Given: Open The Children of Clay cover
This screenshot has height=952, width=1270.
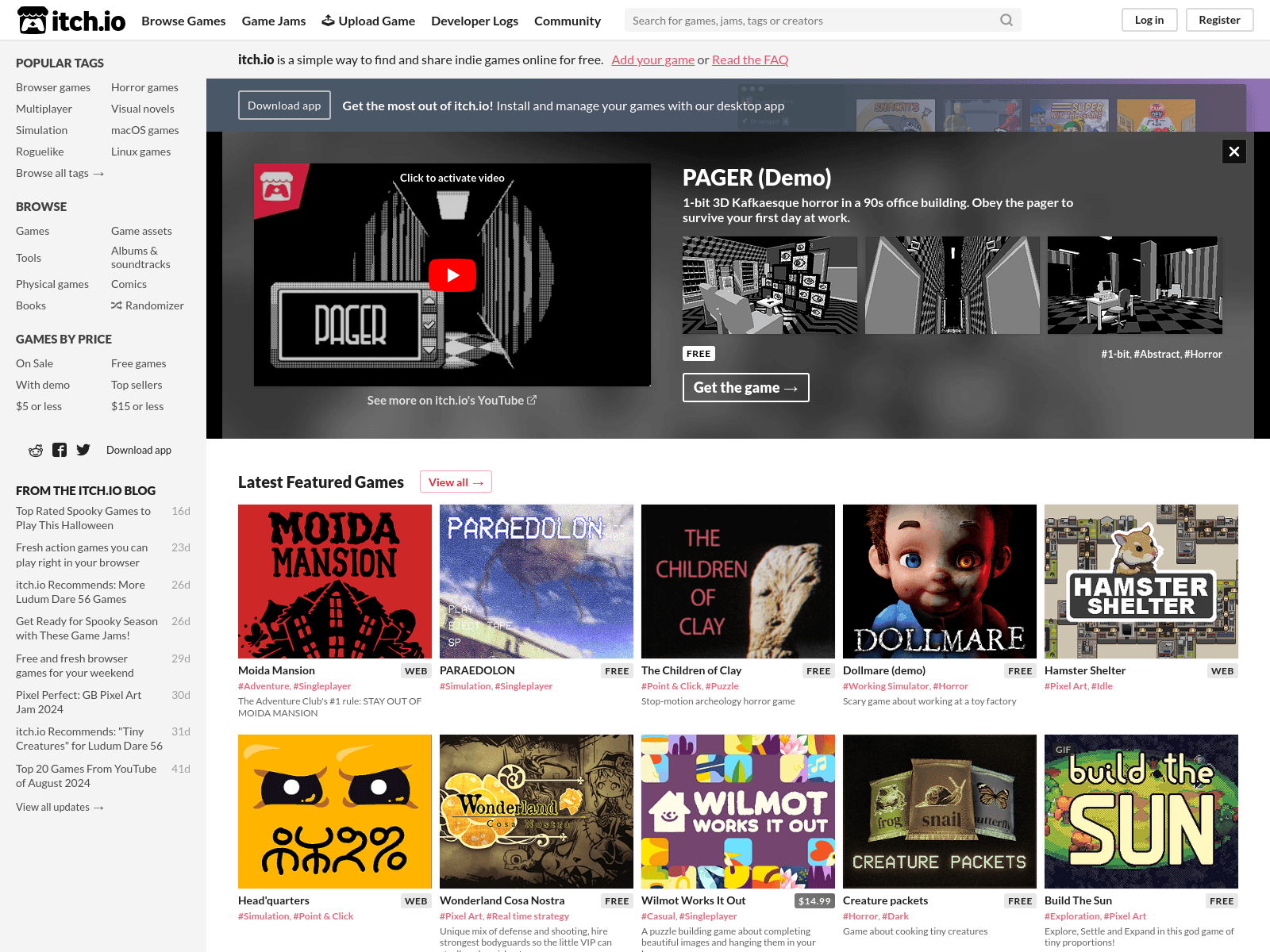Looking at the screenshot, I should click(738, 582).
